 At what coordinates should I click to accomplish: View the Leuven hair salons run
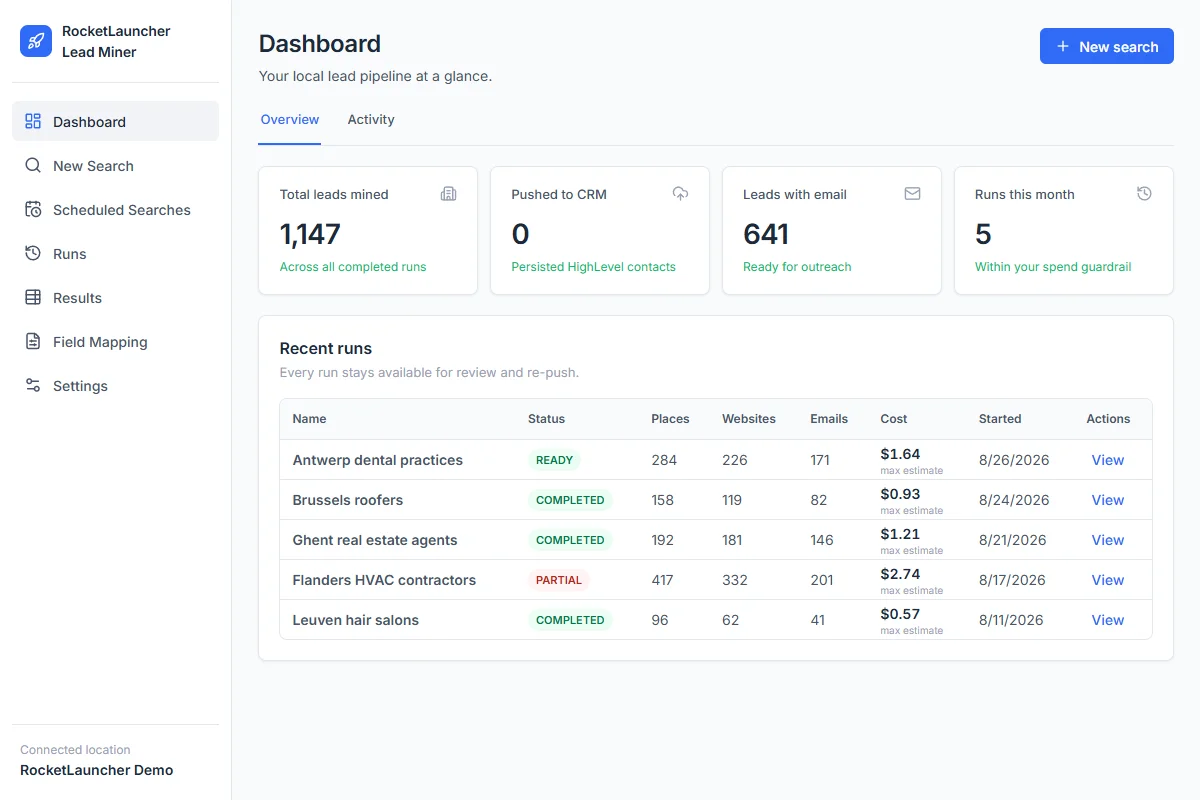click(x=1107, y=620)
